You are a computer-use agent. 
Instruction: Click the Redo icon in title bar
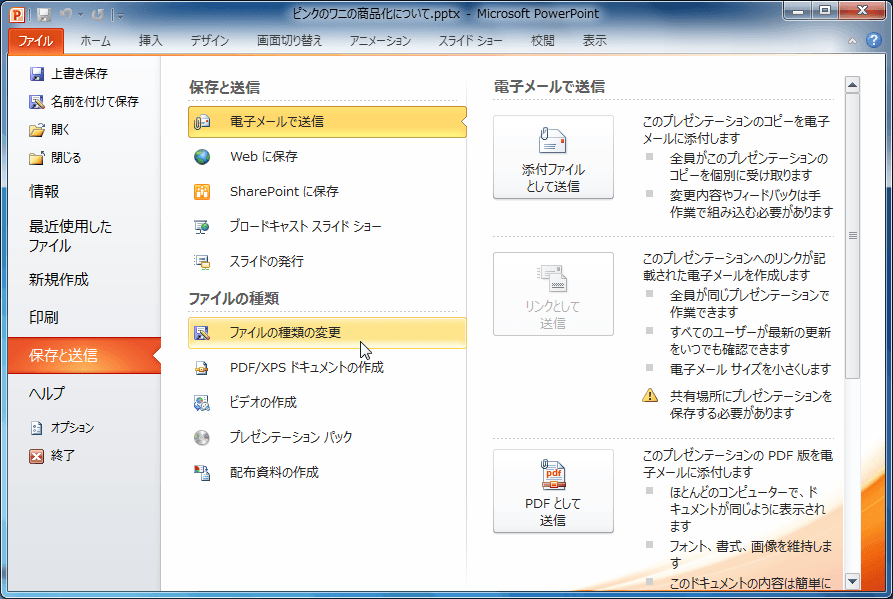click(98, 14)
